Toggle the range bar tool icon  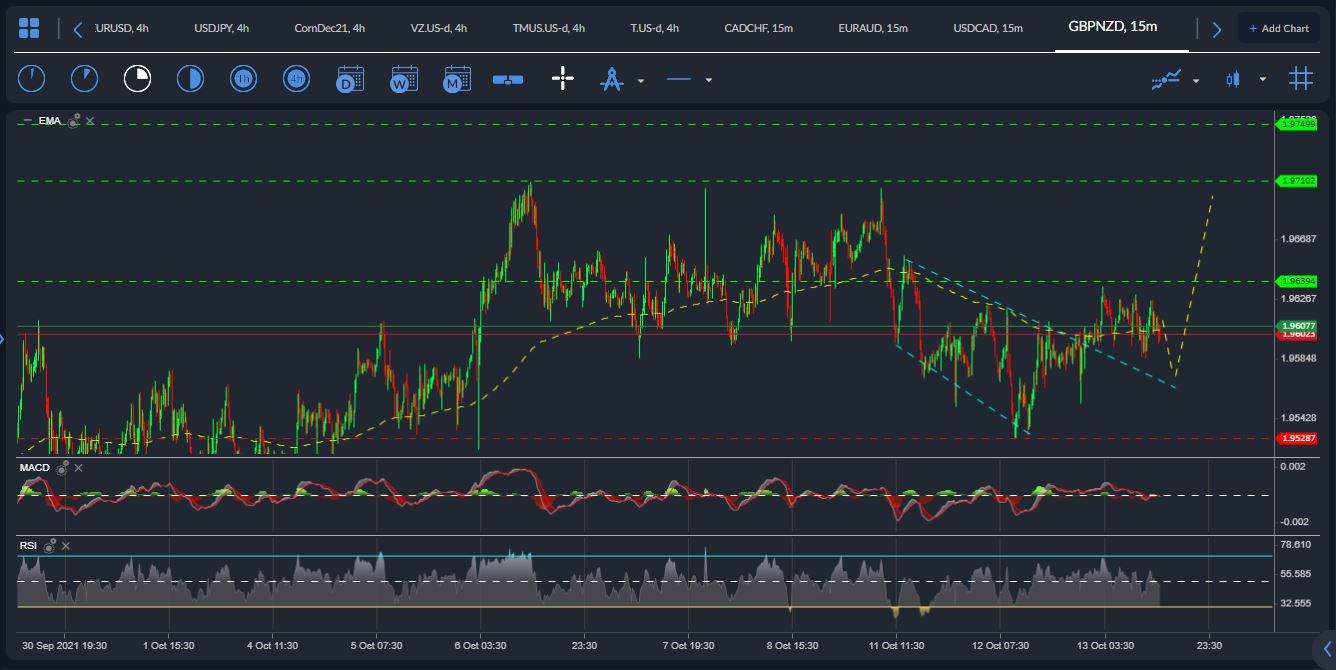(507, 78)
